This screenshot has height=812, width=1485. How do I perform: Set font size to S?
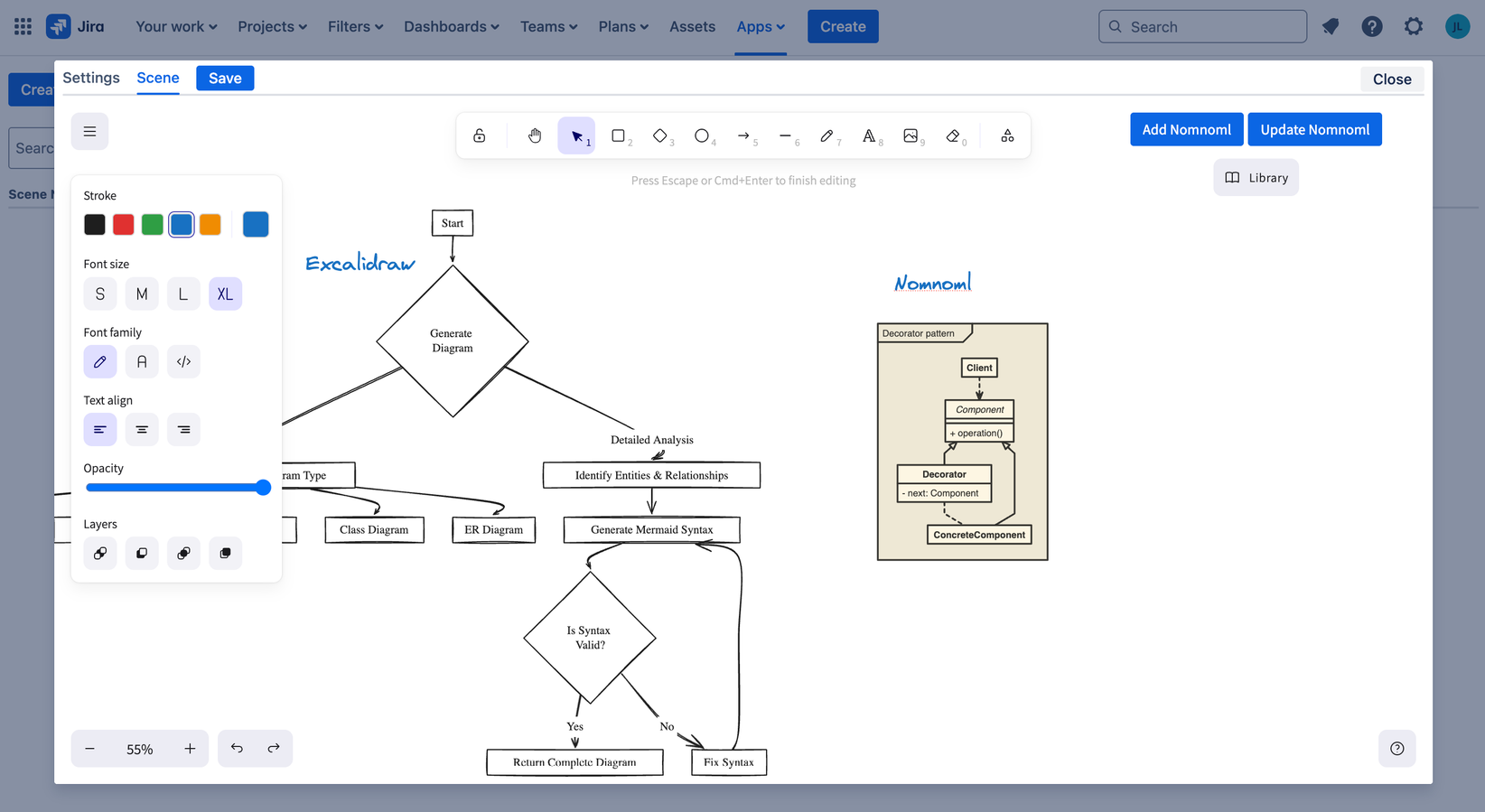click(100, 294)
